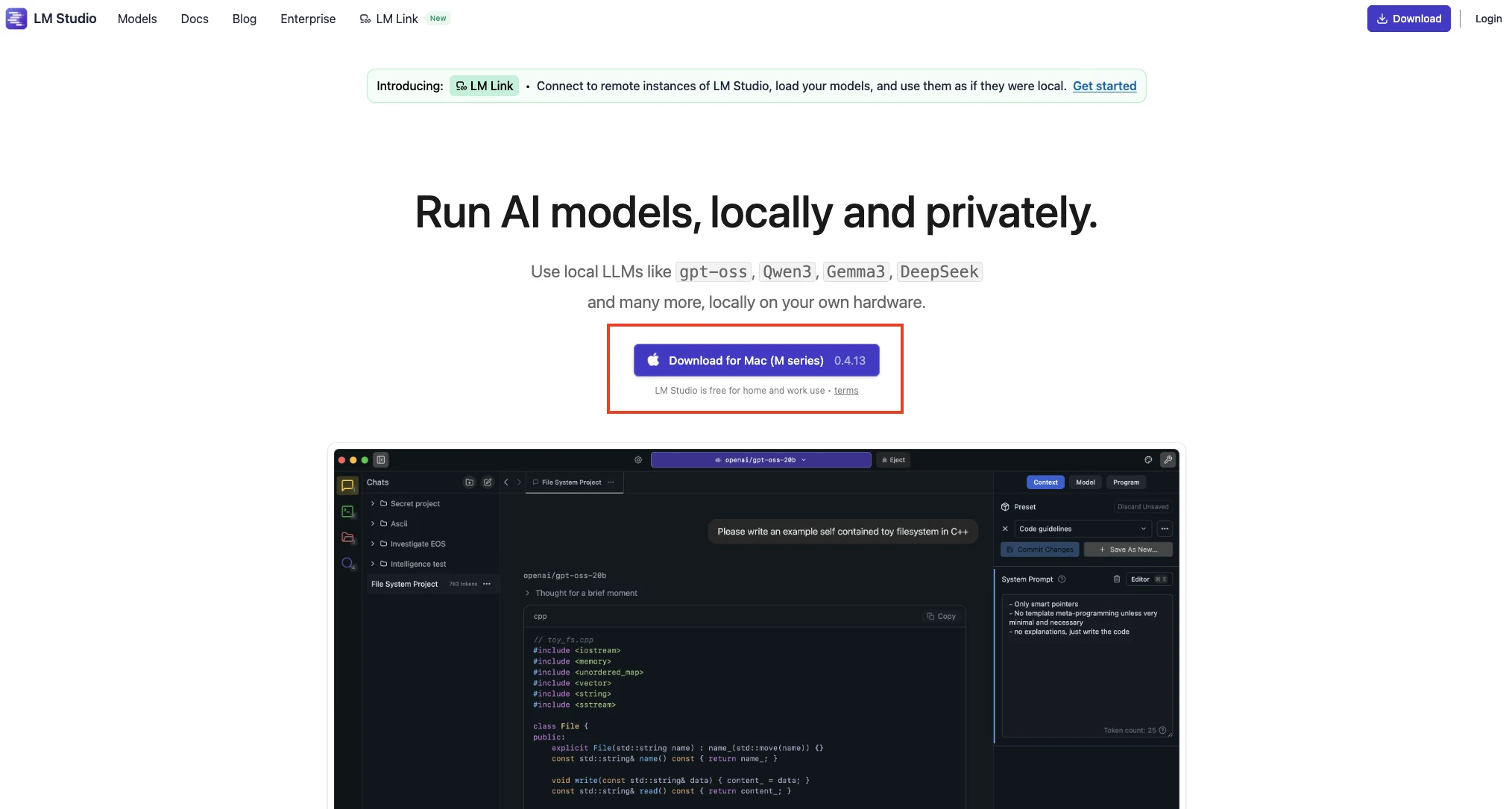Viewport: 1512px width, 809px height.
Task: Click the new chat compose icon
Action: (488, 482)
